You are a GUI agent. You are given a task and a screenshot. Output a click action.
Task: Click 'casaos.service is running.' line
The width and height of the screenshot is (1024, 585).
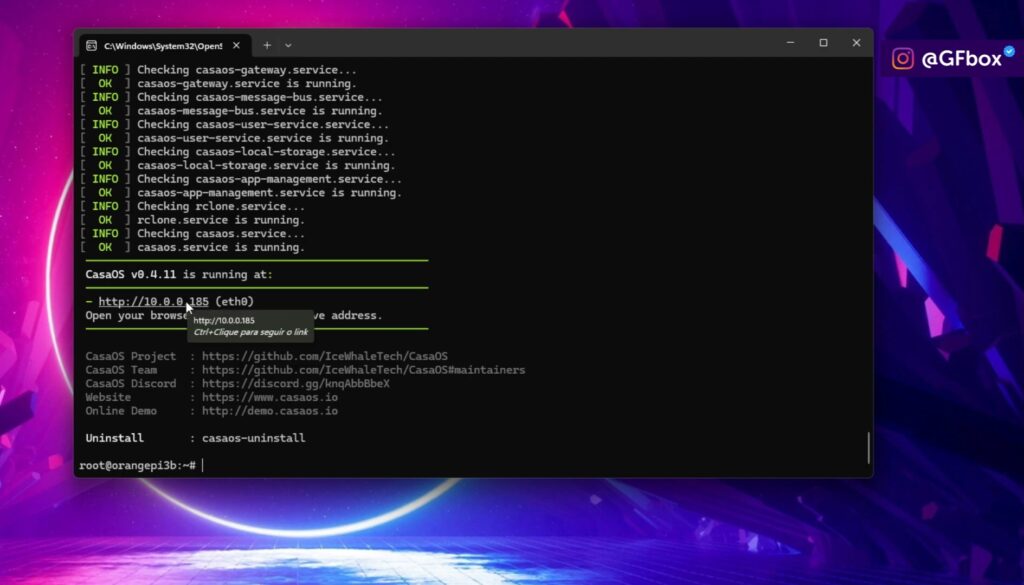coord(221,247)
